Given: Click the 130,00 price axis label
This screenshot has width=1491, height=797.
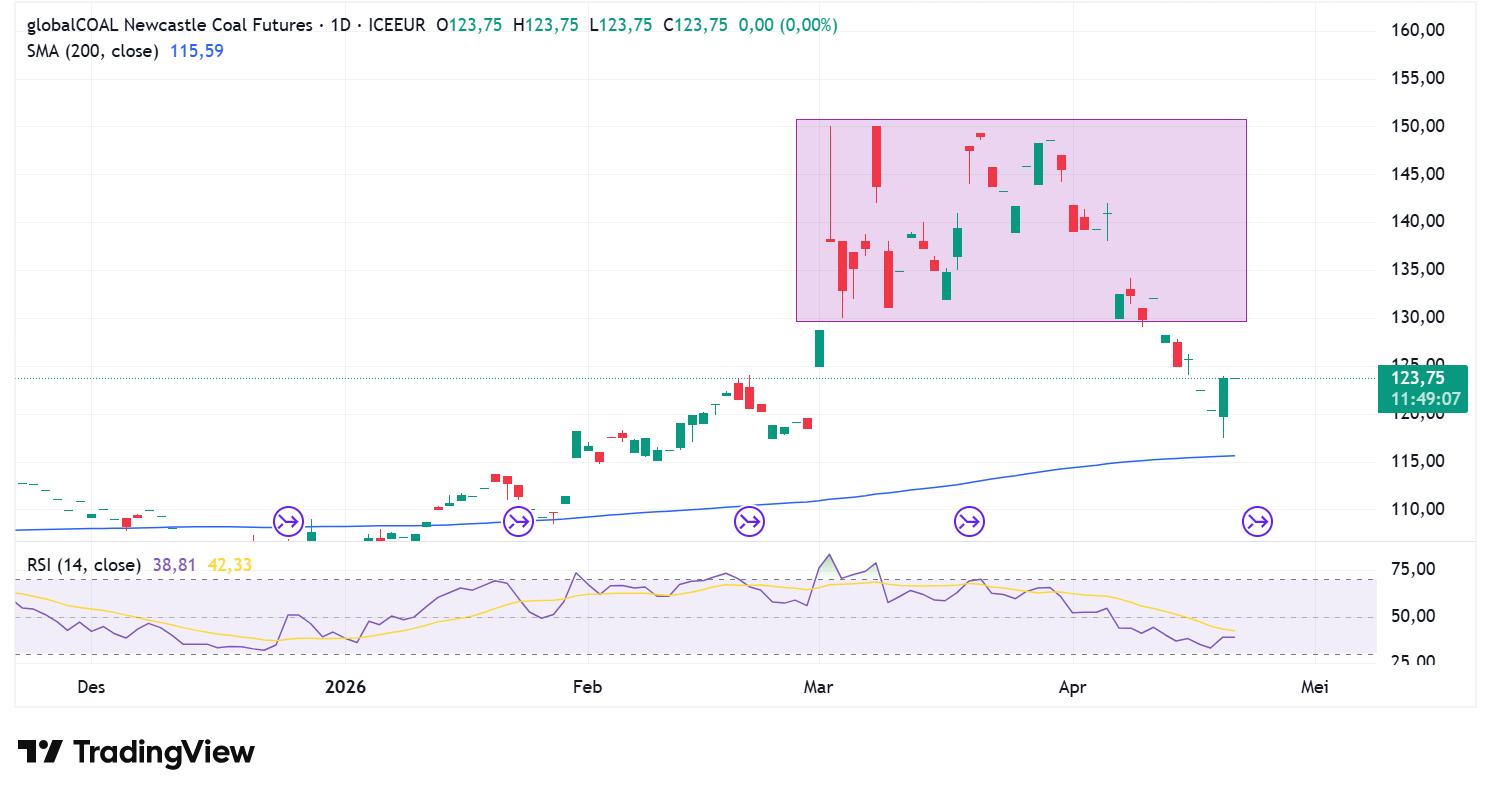Looking at the screenshot, I should tap(1418, 317).
